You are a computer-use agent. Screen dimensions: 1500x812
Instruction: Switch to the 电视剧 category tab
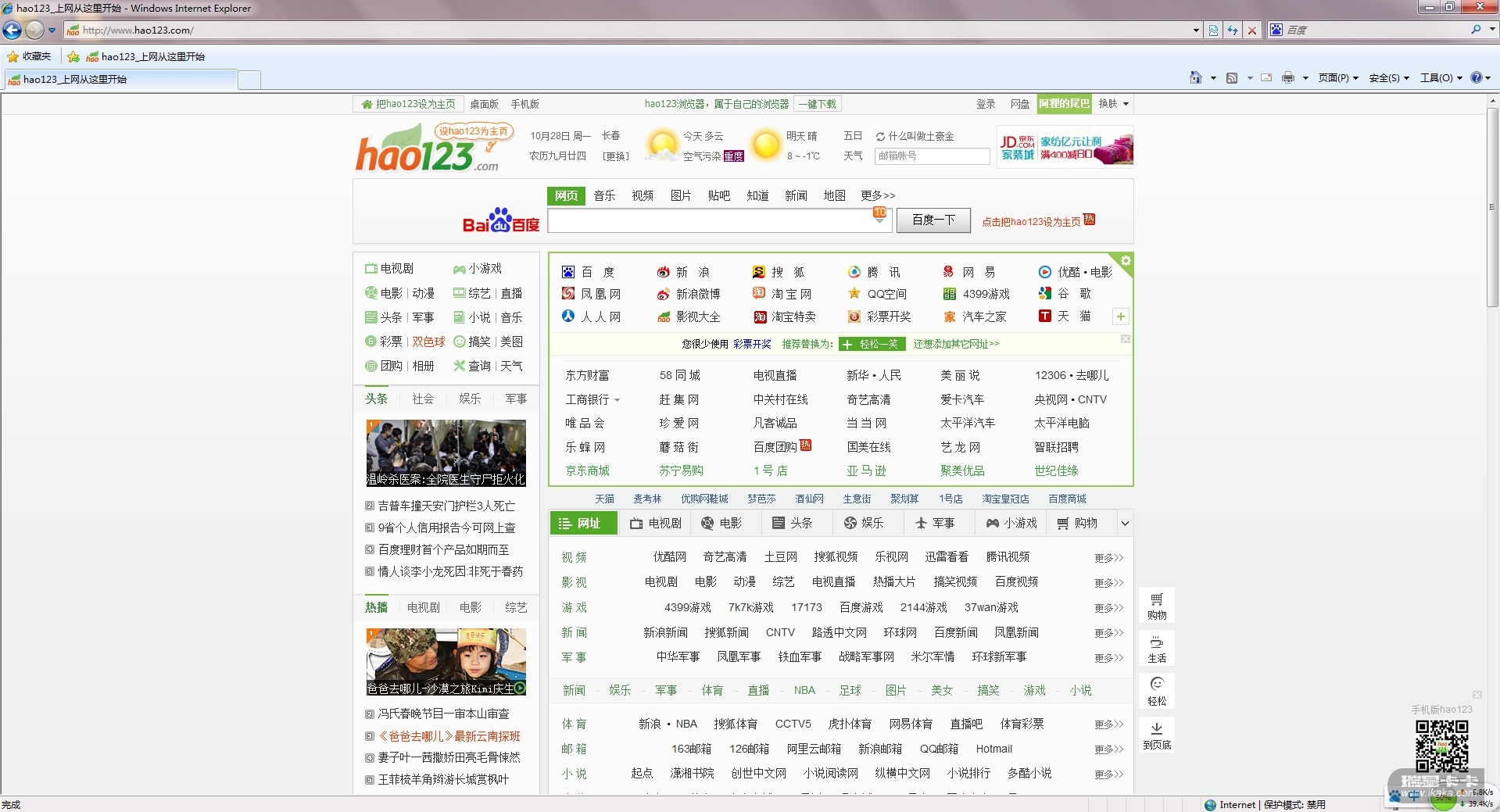656,524
